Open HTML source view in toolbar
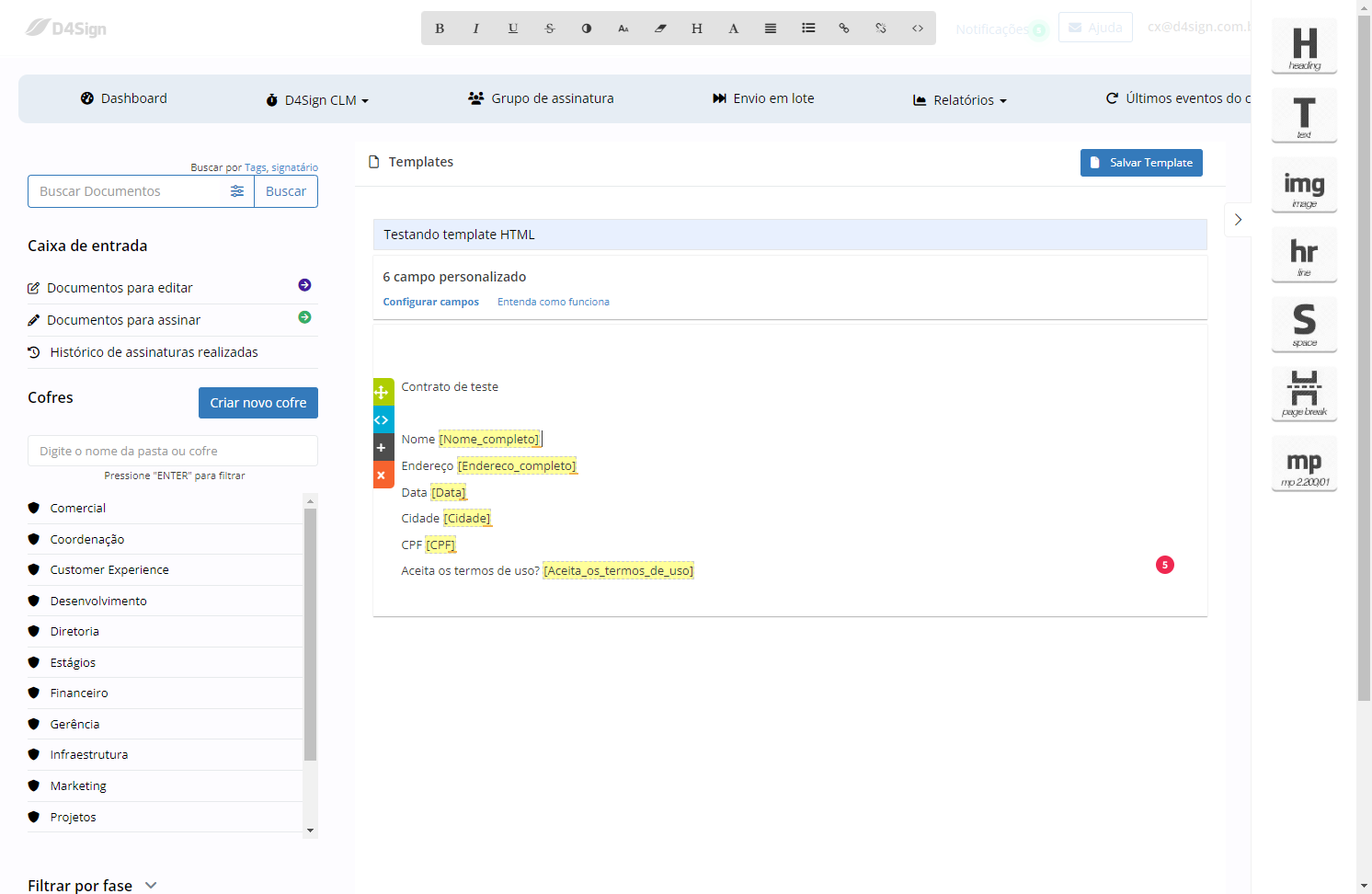 pos(918,29)
